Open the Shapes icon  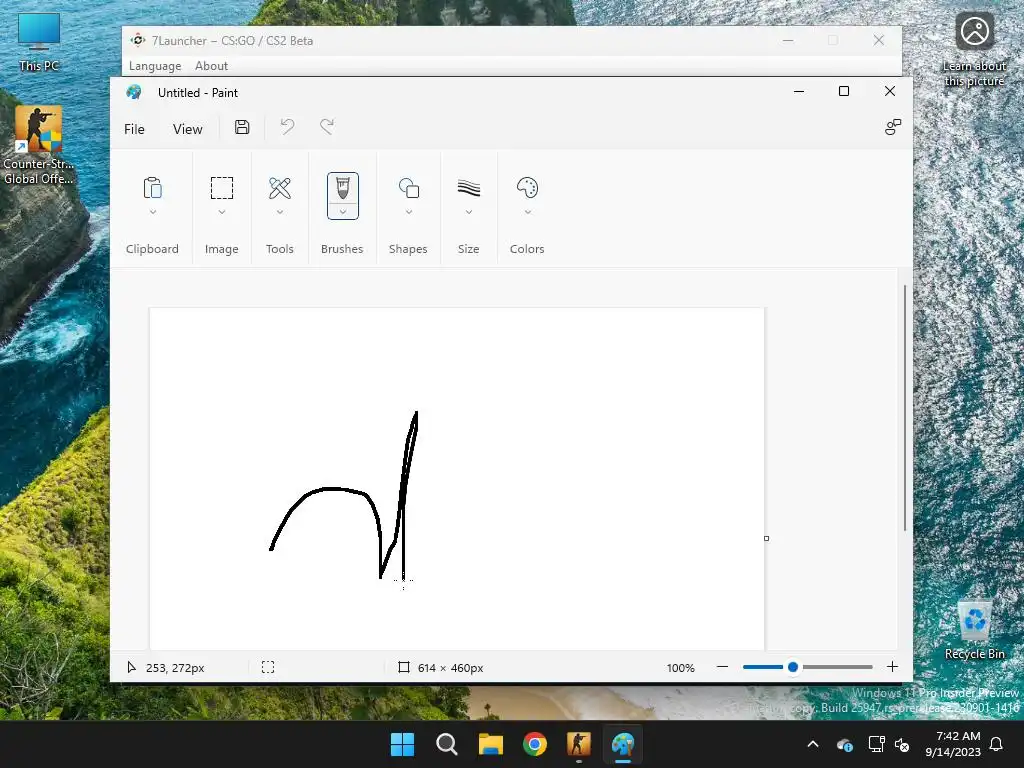pyautogui.click(x=409, y=188)
